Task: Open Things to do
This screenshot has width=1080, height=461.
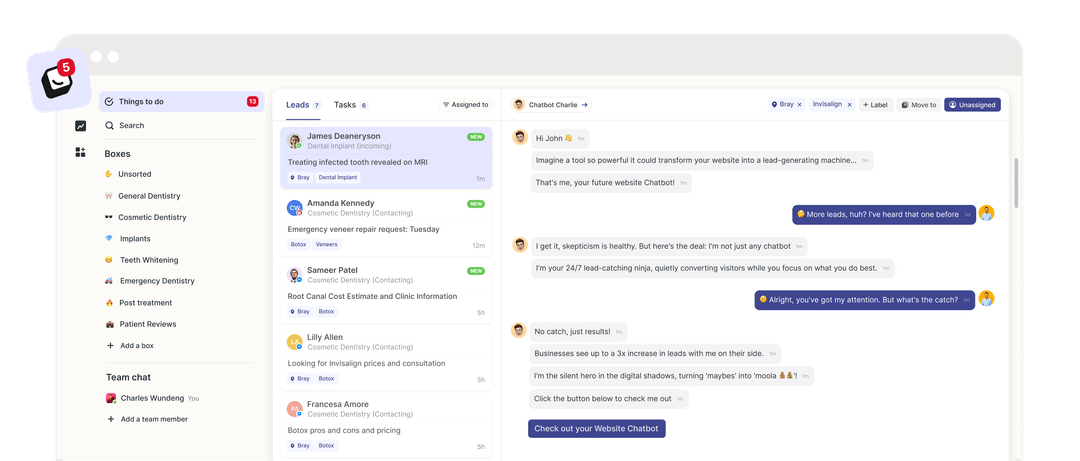Action: 181,101
